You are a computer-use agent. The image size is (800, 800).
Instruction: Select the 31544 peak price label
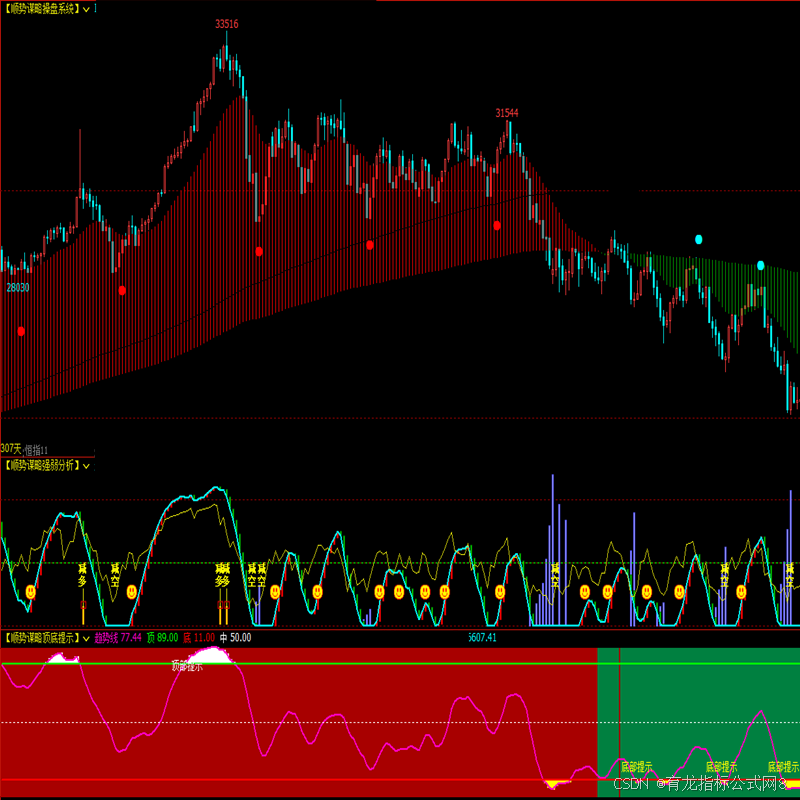507,113
